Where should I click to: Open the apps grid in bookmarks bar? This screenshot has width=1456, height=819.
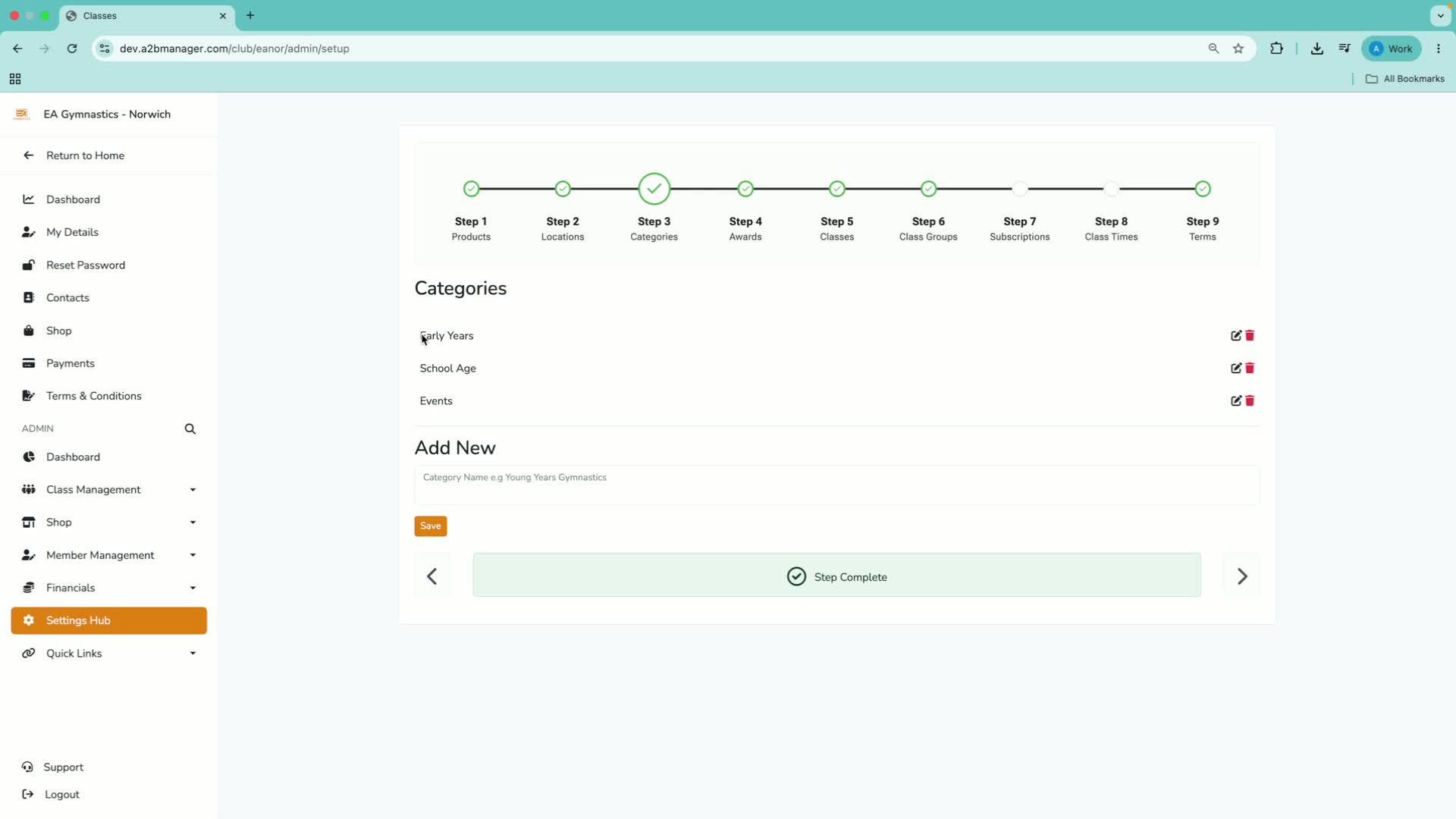(15, 79)
